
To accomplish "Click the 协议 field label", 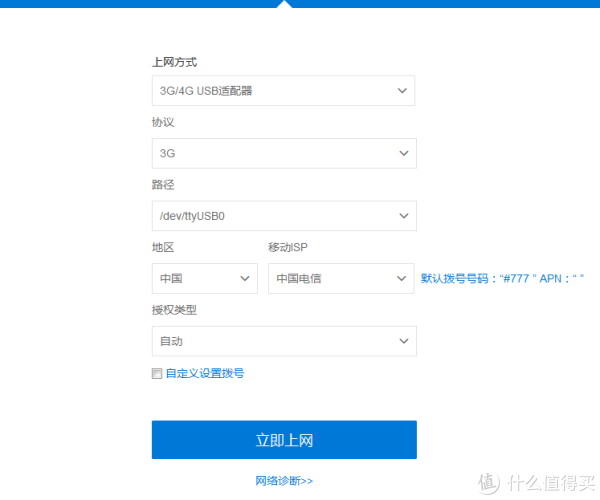I will [x=163, y=122].
